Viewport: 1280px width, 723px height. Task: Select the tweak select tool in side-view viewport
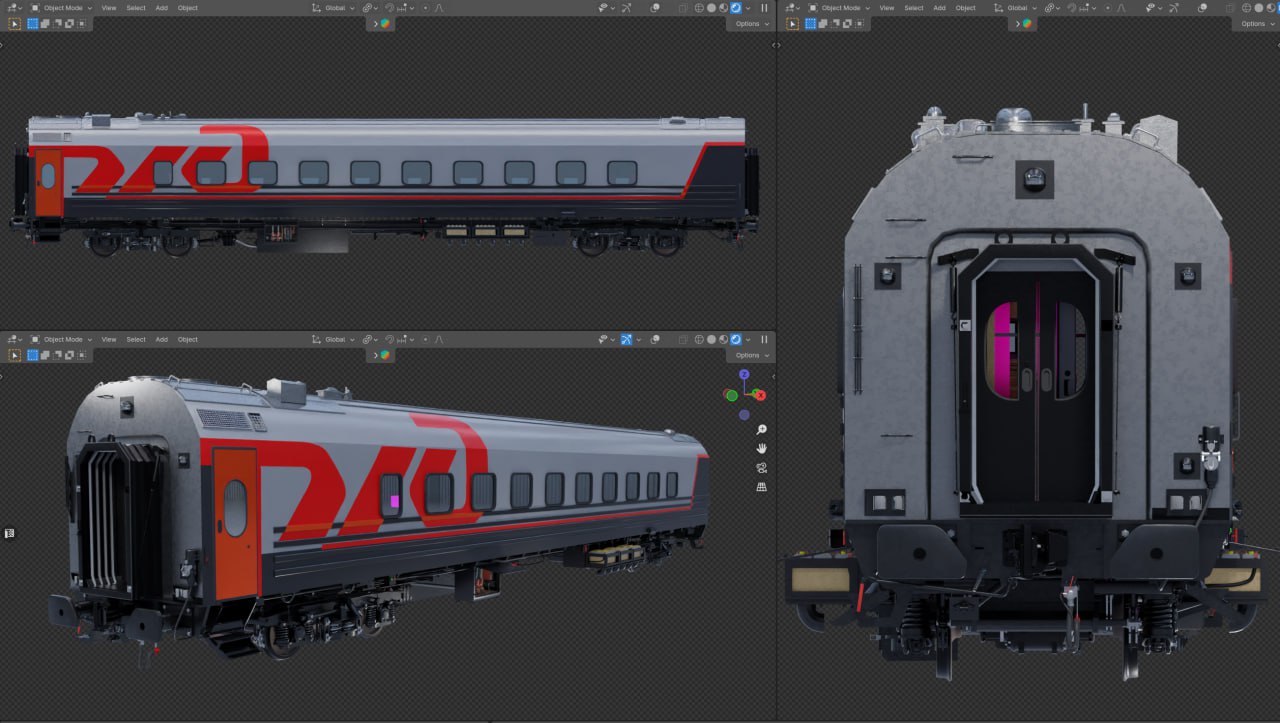click(x=14, y=23)
